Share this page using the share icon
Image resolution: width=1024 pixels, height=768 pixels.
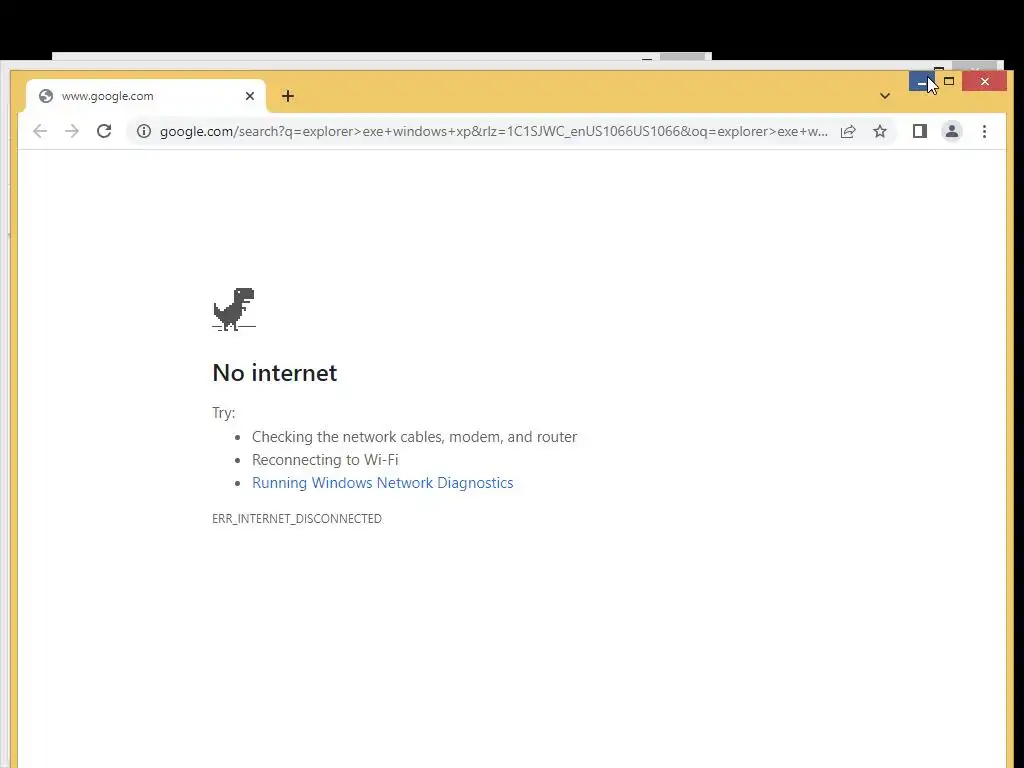(848, 131)
